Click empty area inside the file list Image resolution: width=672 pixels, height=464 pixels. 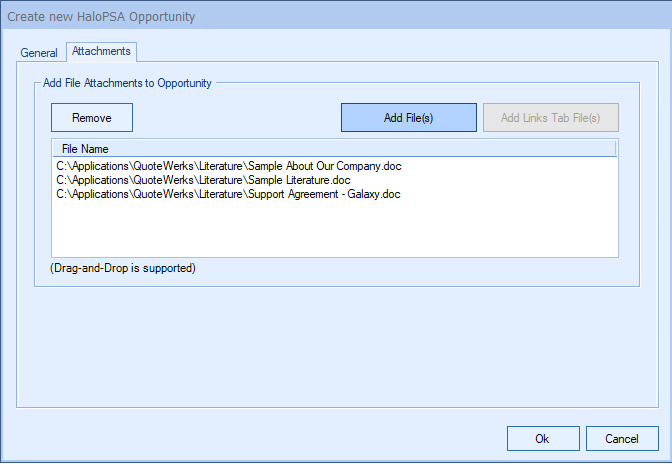point(335,230)
